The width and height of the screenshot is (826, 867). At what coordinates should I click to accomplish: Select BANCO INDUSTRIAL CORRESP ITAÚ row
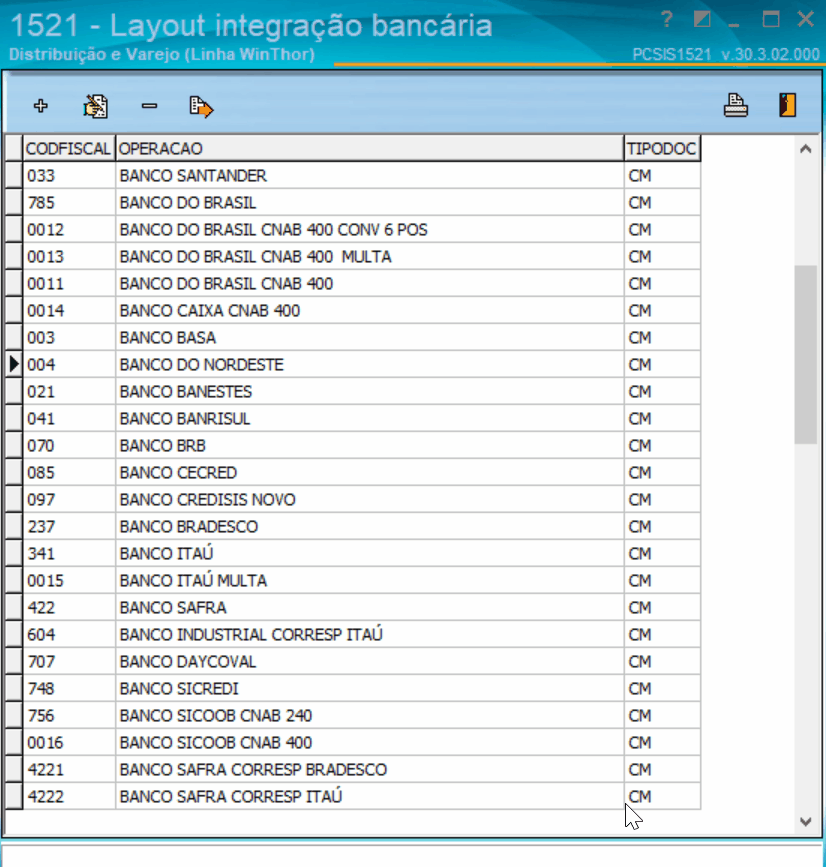tap(353, 634)
